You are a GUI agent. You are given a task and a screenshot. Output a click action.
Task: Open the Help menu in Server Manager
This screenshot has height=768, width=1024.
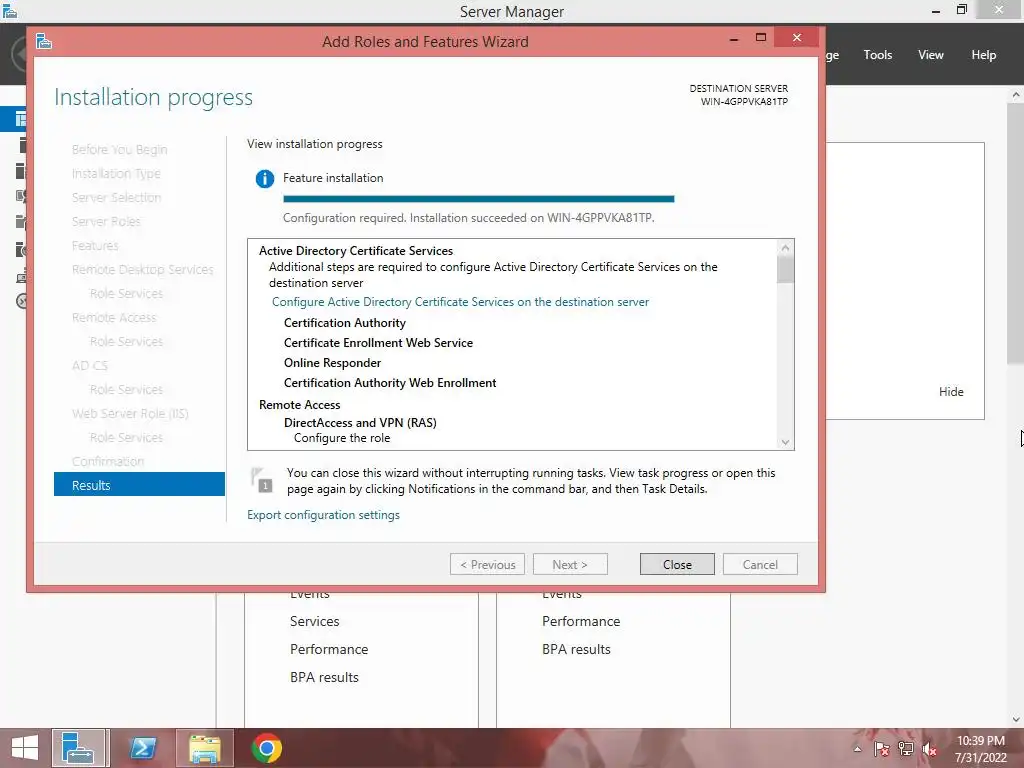tap(983, 55)
